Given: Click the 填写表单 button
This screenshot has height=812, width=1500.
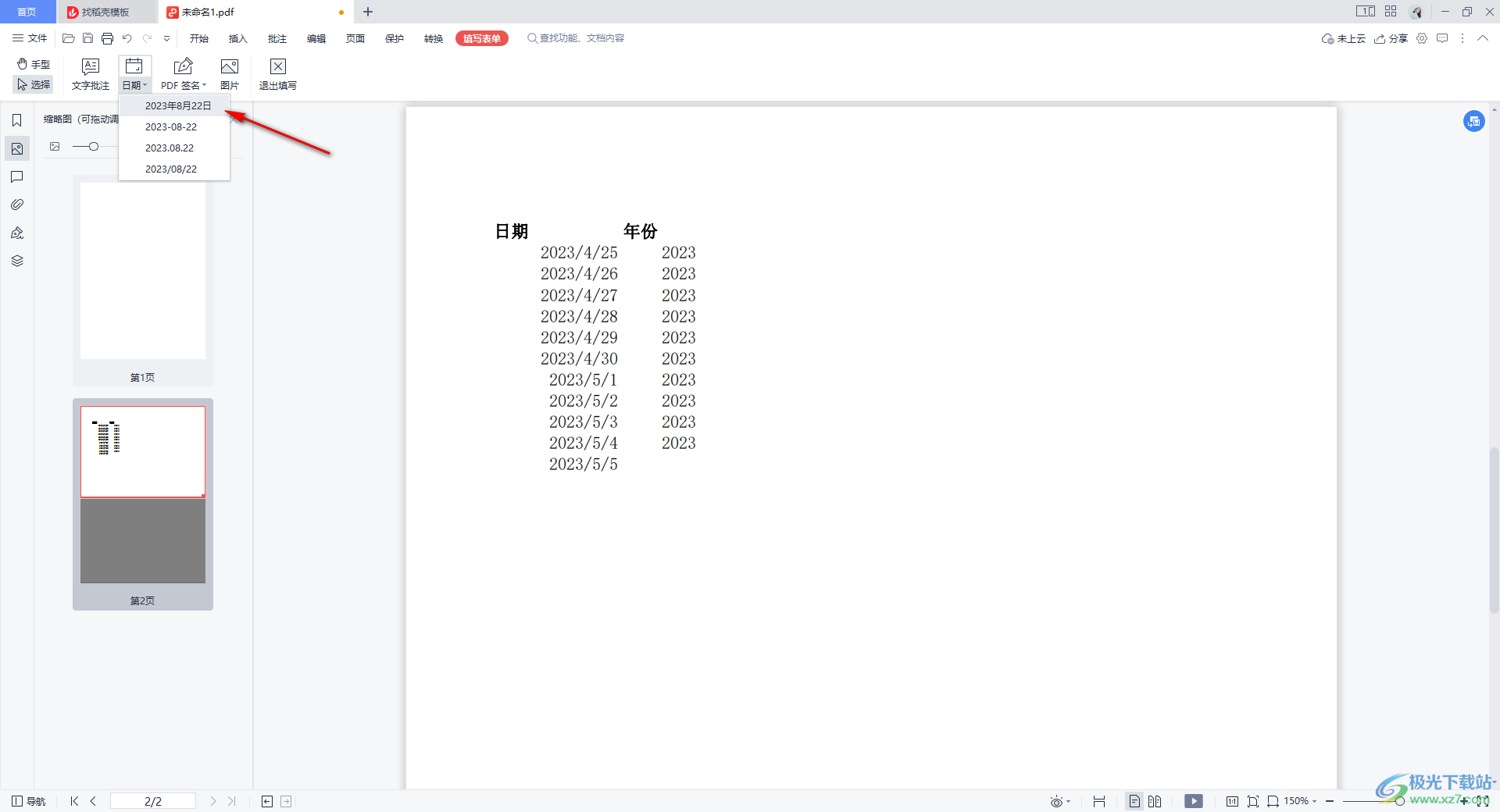Looking at the screenshot, I should [482, 38].
